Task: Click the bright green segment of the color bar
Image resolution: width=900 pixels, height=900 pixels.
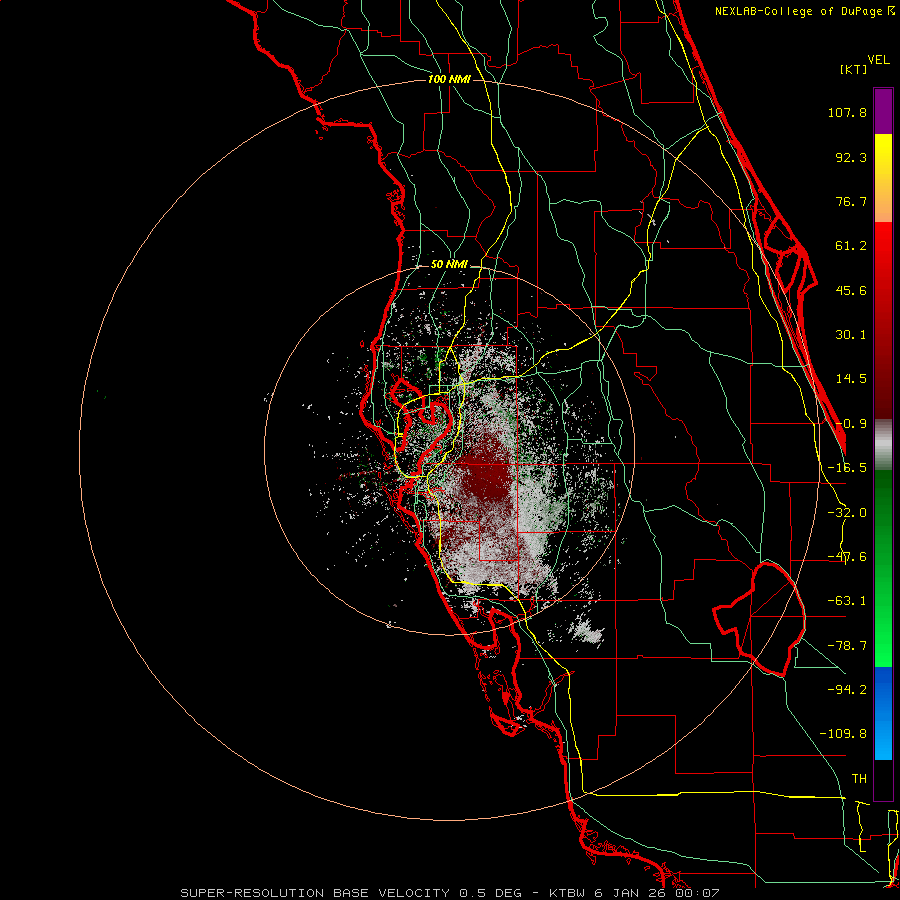Action: pos(883,568)
